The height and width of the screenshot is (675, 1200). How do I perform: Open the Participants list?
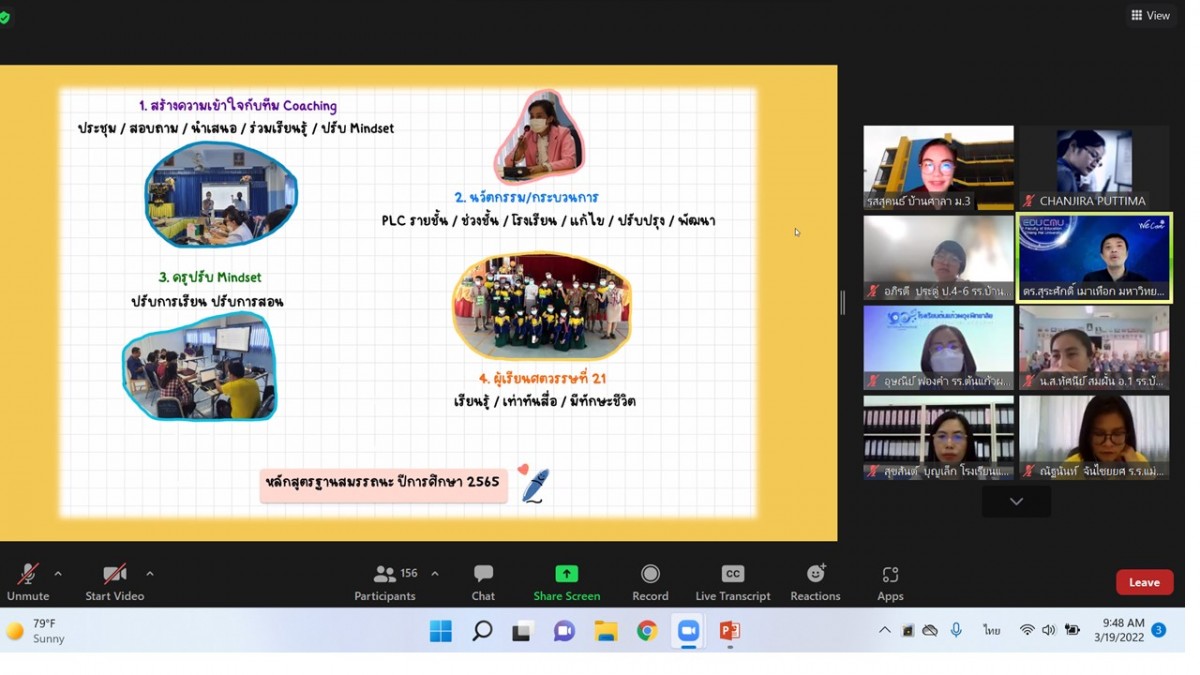point(385,582)
